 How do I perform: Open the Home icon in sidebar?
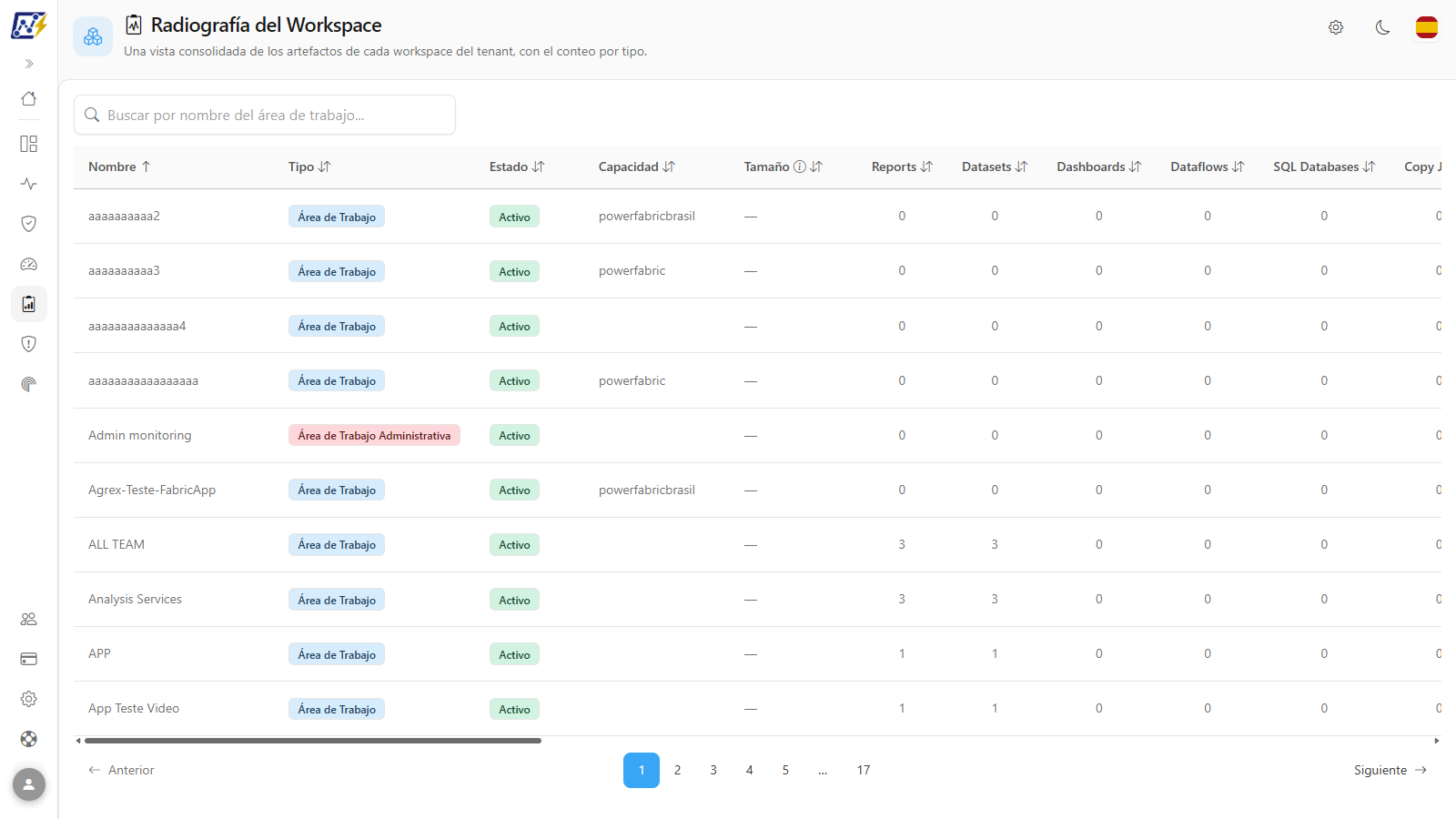[x=29, y=98]
